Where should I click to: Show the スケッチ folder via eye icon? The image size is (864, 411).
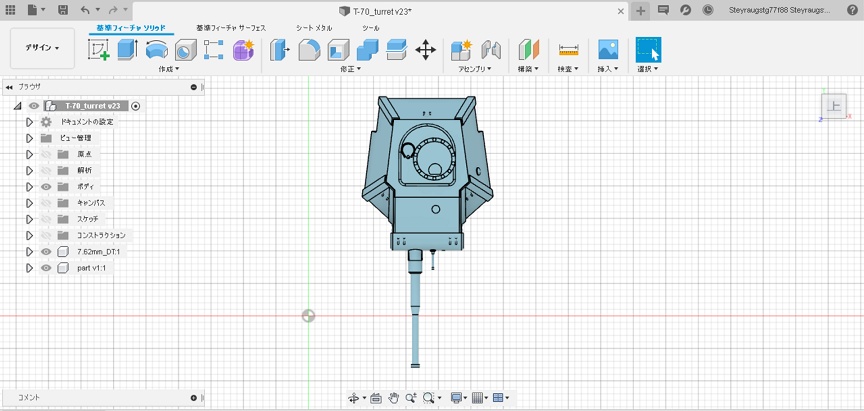[46, 219]
